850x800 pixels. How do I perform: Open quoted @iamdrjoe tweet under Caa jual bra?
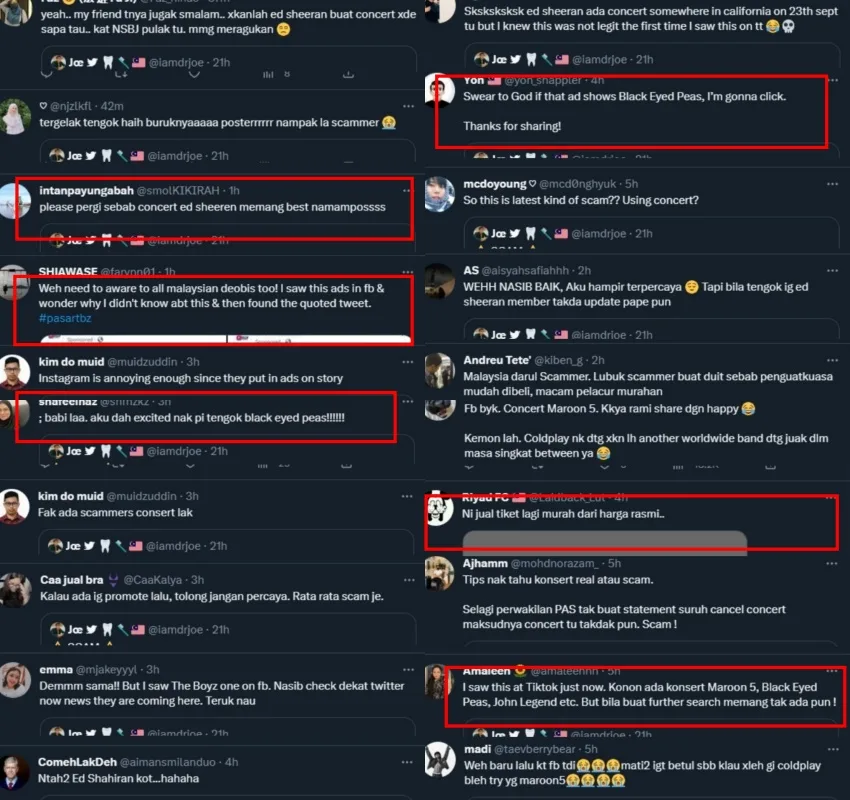click(228, 630)
